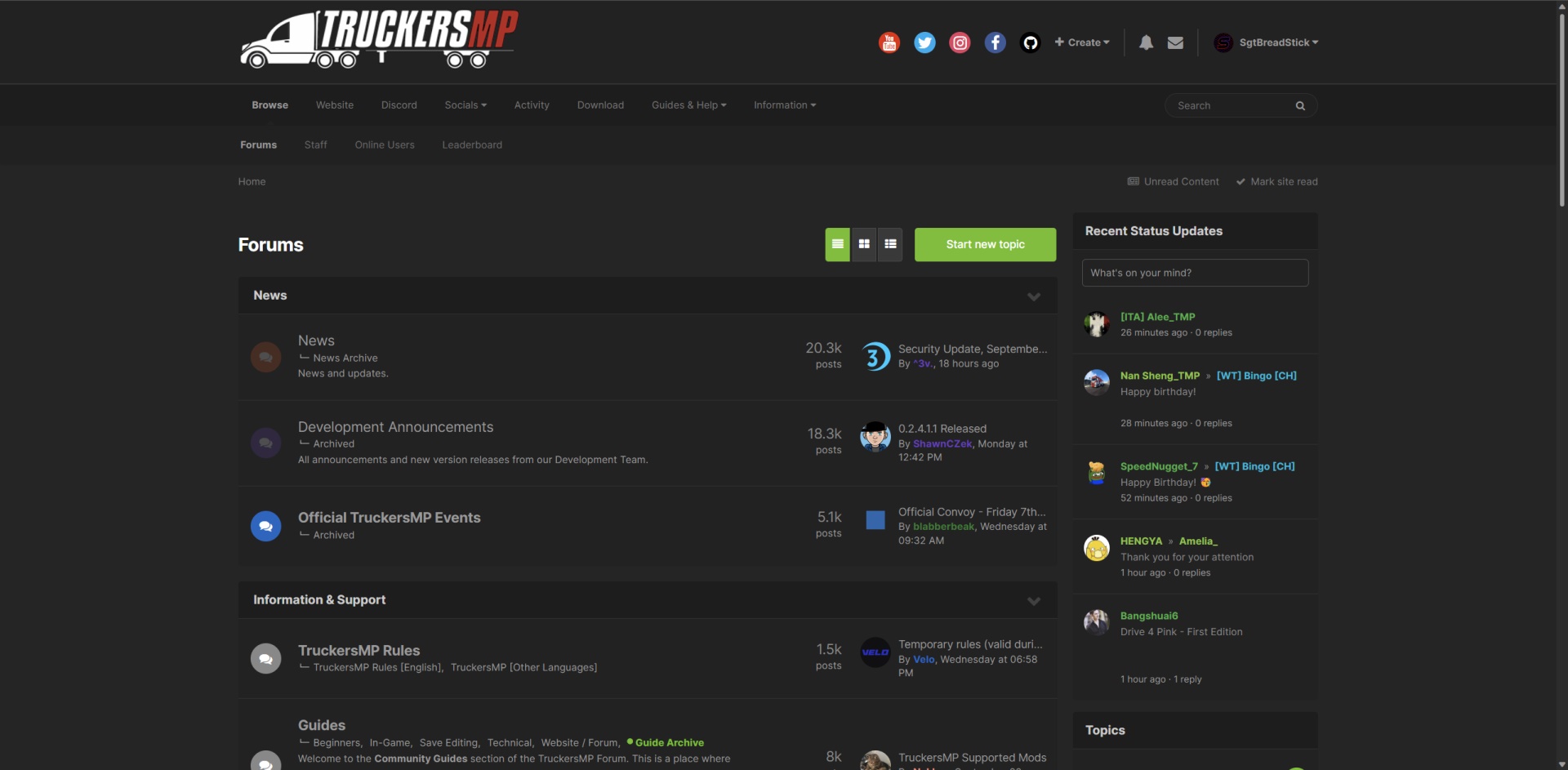Check messages with the envelope icon
The image size is (1568, 770).
coord(1175,42)
